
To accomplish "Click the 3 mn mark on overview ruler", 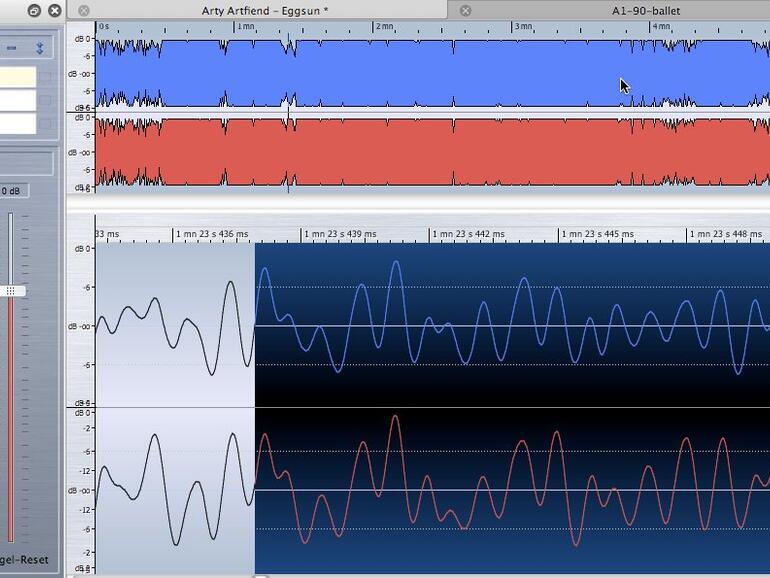I will [x=523, y=27].
